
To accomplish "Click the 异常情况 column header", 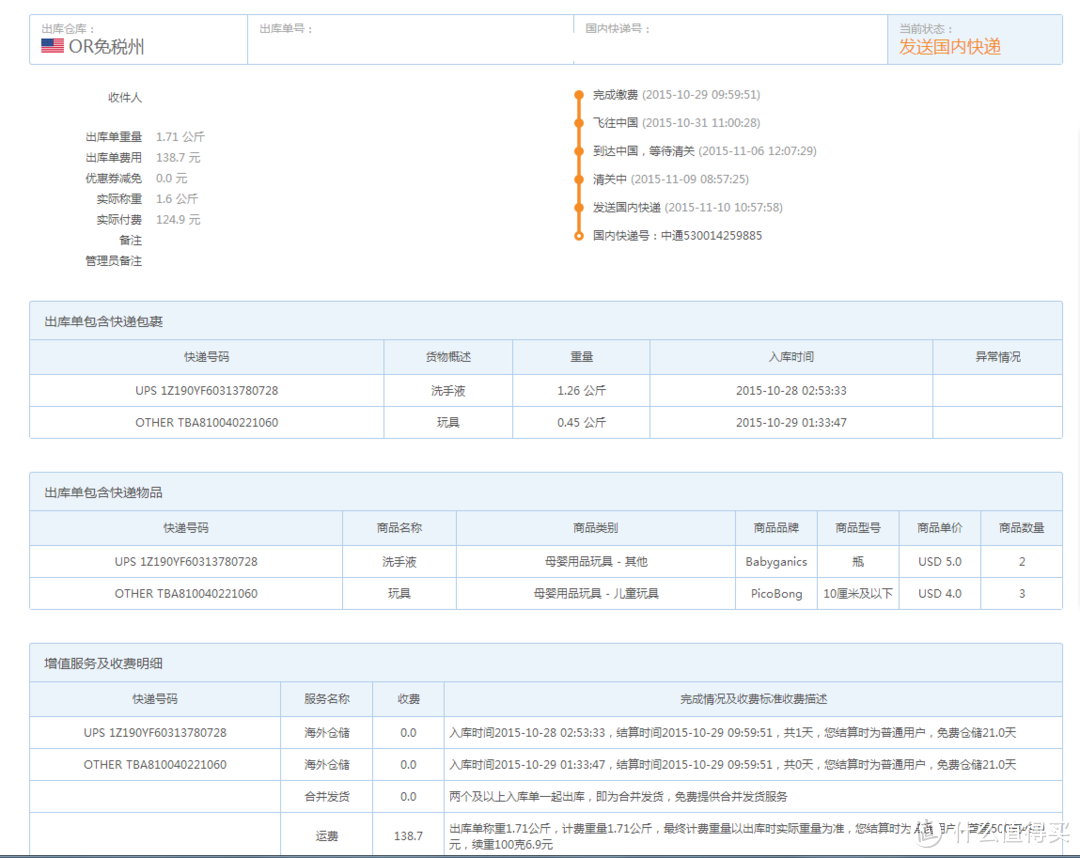I will (997, 357).
